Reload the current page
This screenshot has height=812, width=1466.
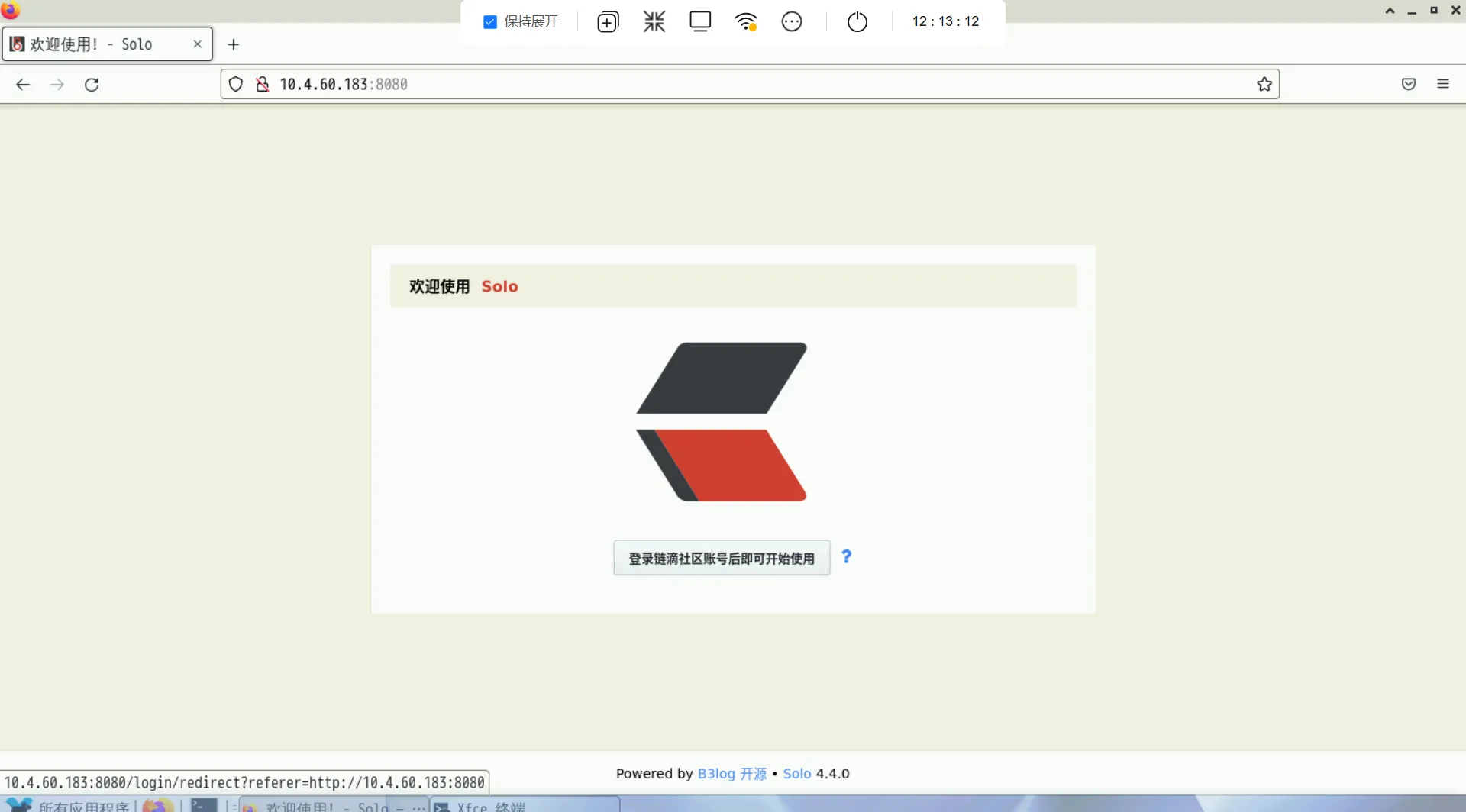92,85
